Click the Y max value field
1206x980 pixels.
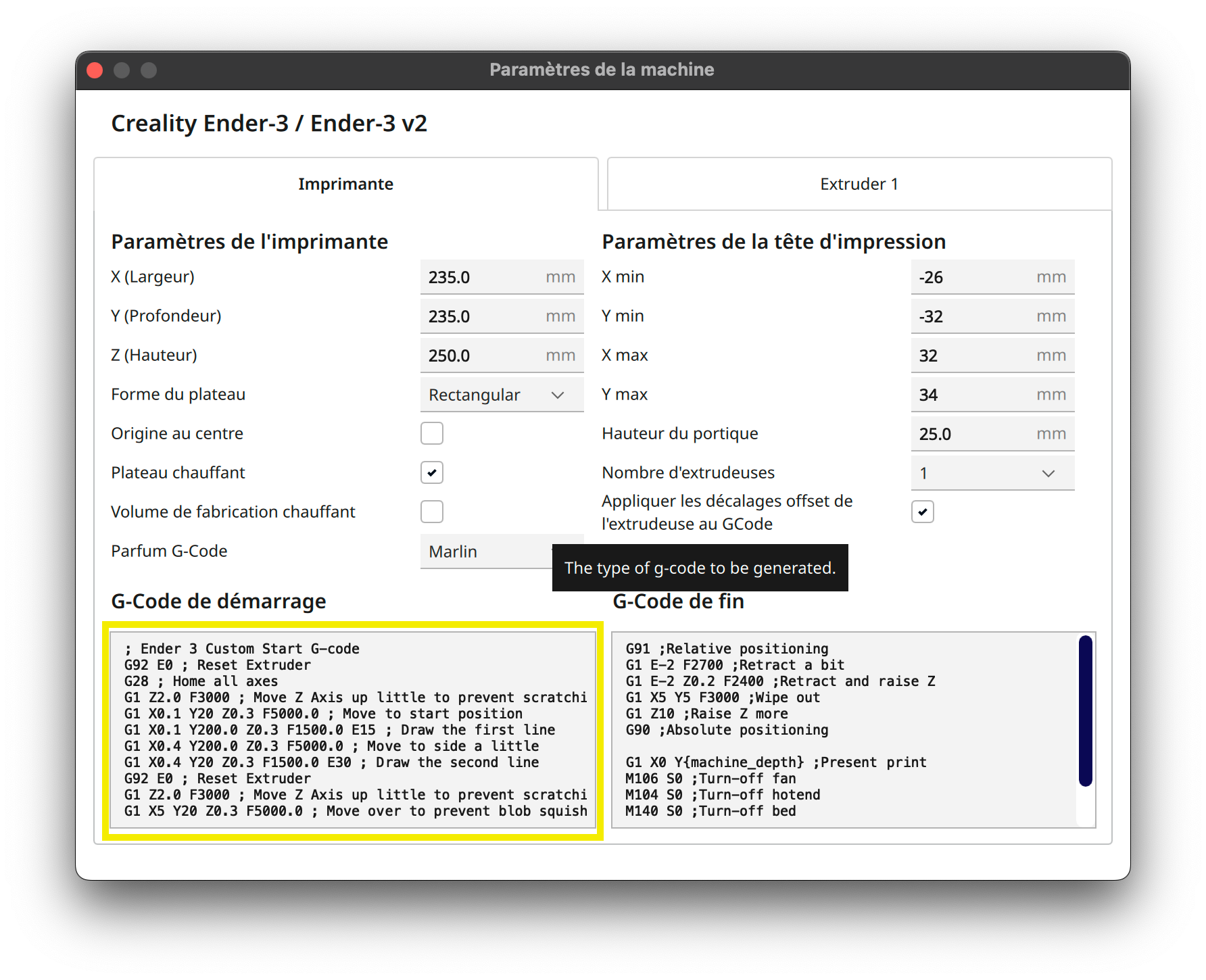[992, 395]
